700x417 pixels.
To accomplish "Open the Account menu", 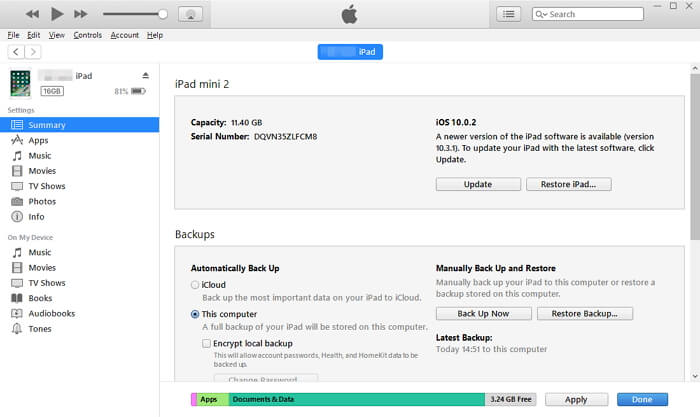I will pyautogui.click(x=125, y=35).
